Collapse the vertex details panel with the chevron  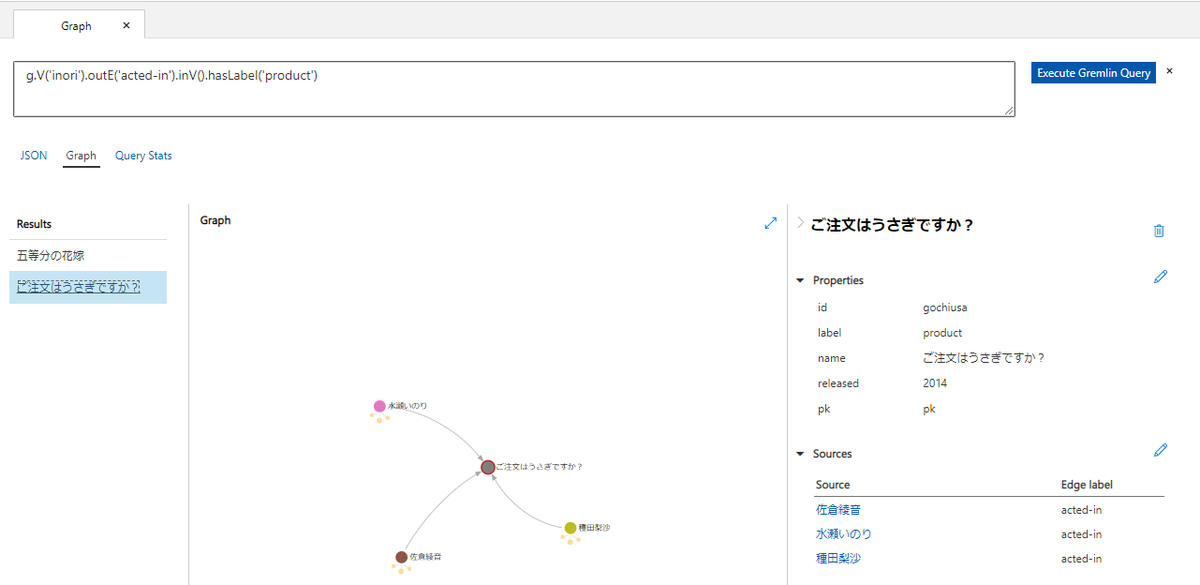click(x=799, y=224)
